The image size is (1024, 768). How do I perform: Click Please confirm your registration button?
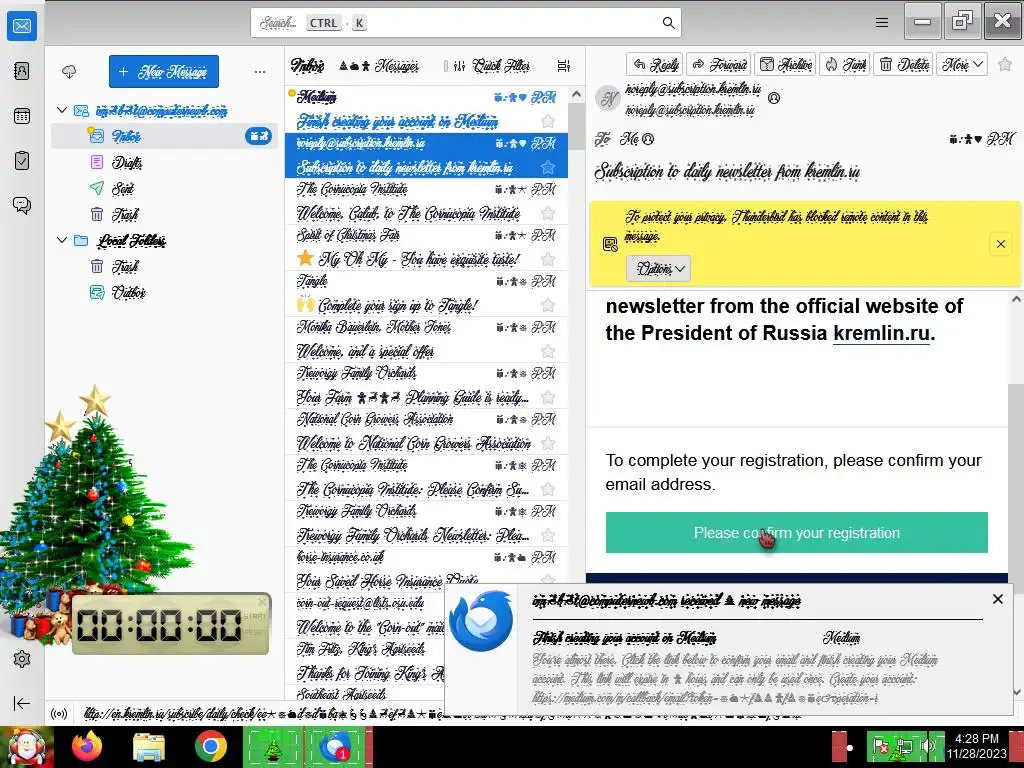click(797, 533)
